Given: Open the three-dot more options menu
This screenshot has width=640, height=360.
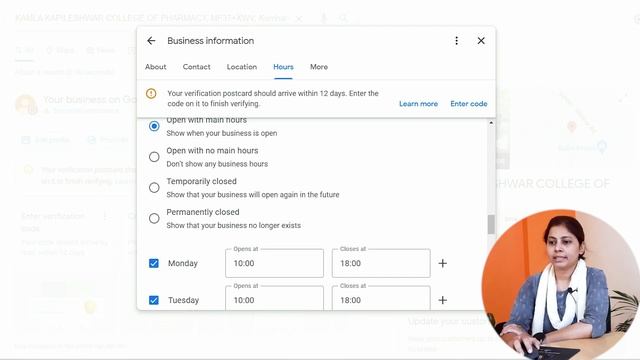Looking at the screenshot, I should (x=456, y=41).
